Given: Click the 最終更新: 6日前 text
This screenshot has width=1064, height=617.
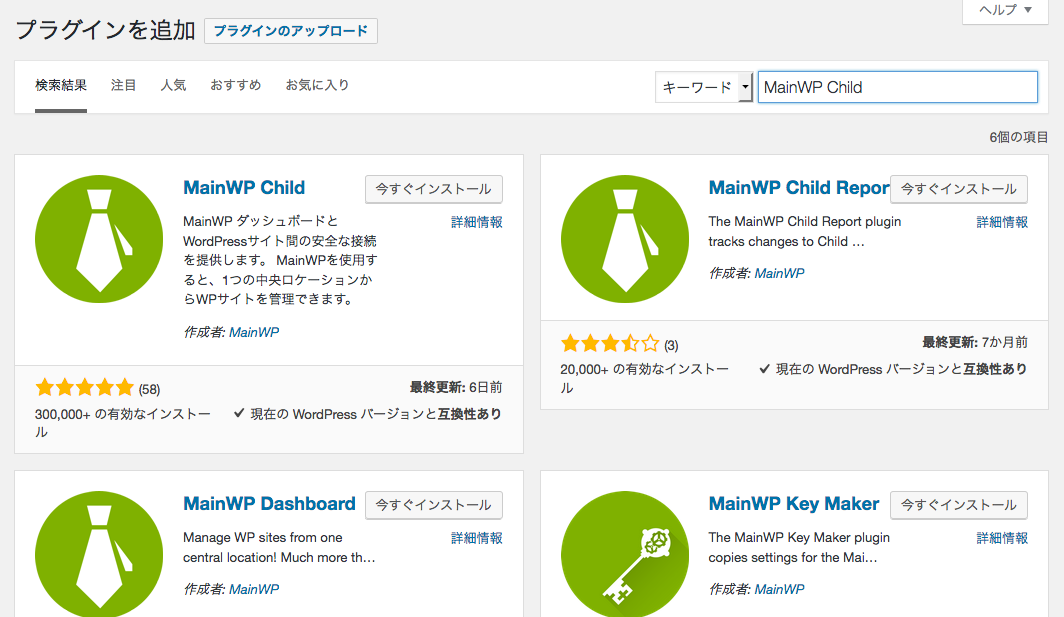Looking at the screenshot, I should pos(456,388).
